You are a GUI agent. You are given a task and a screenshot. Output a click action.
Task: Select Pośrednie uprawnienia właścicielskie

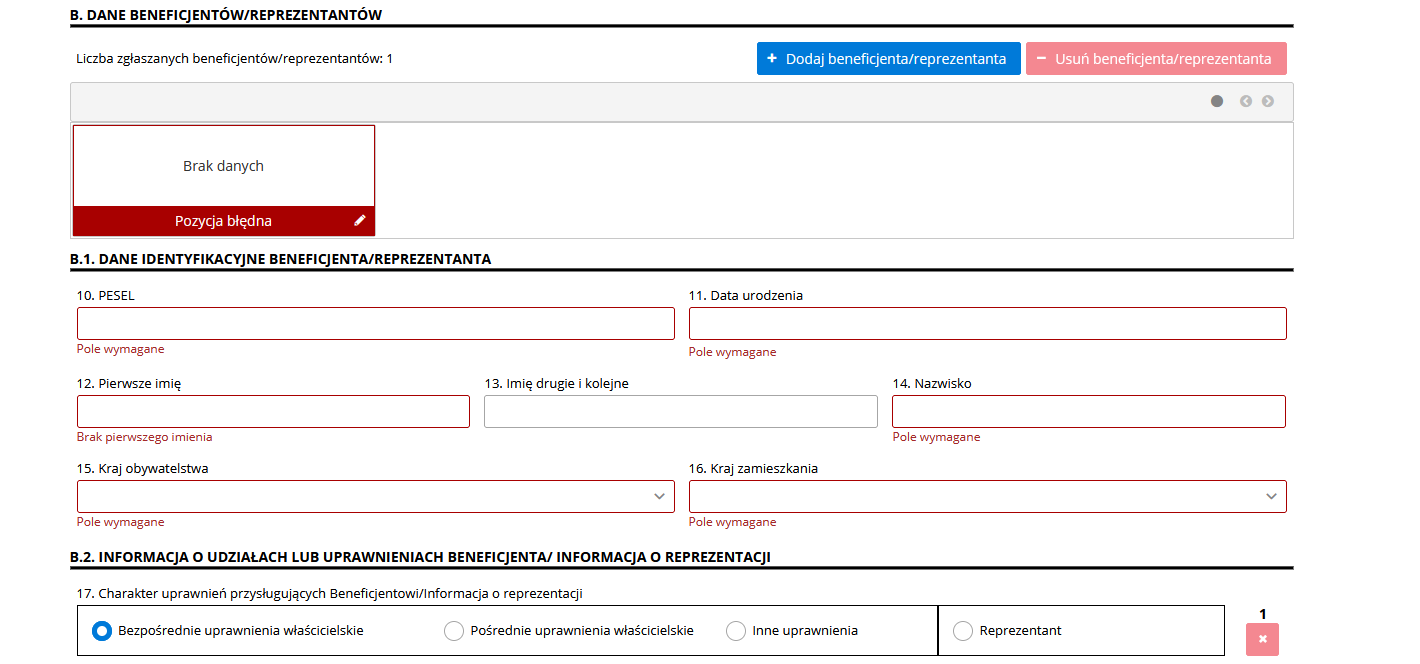point(455,630)
